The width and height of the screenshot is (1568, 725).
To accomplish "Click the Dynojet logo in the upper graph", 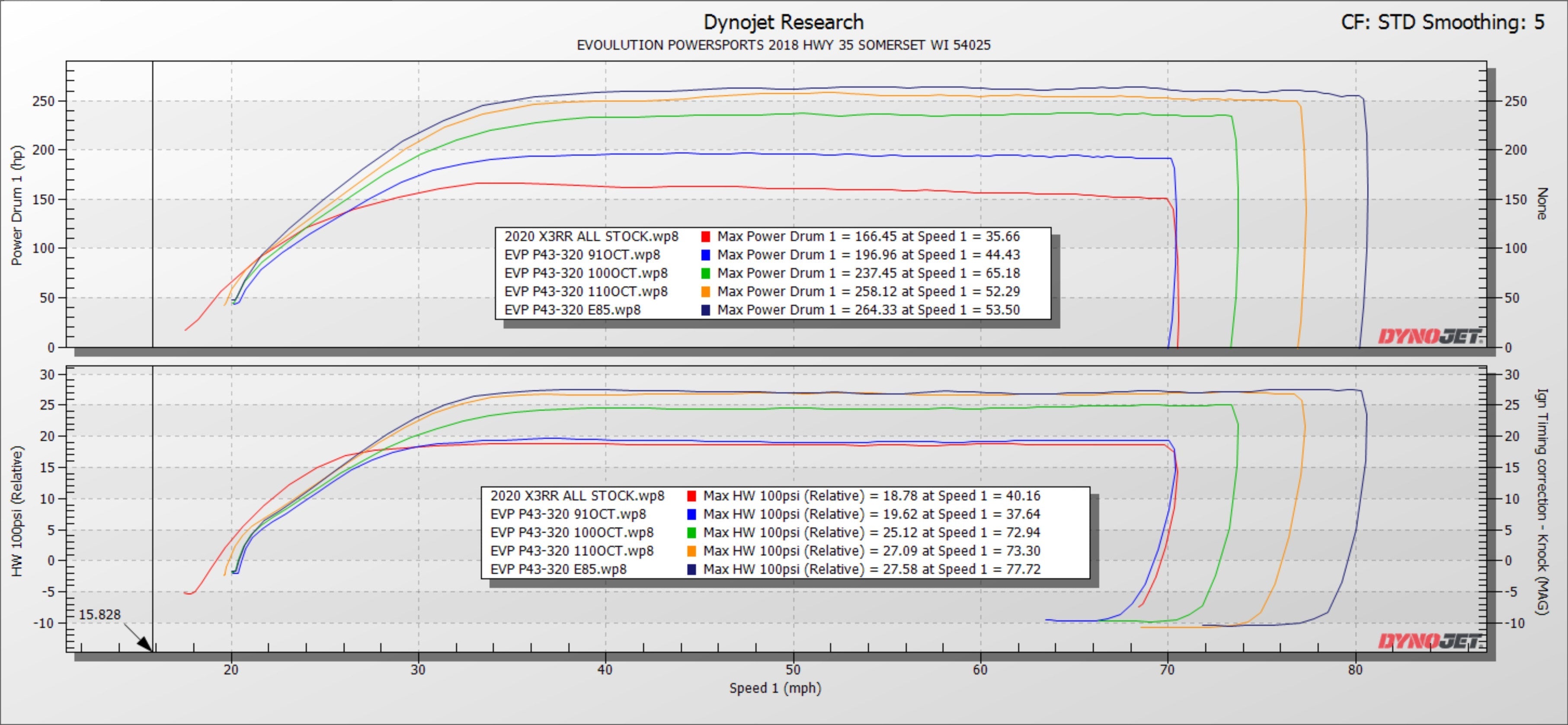I will point(1430,336).
